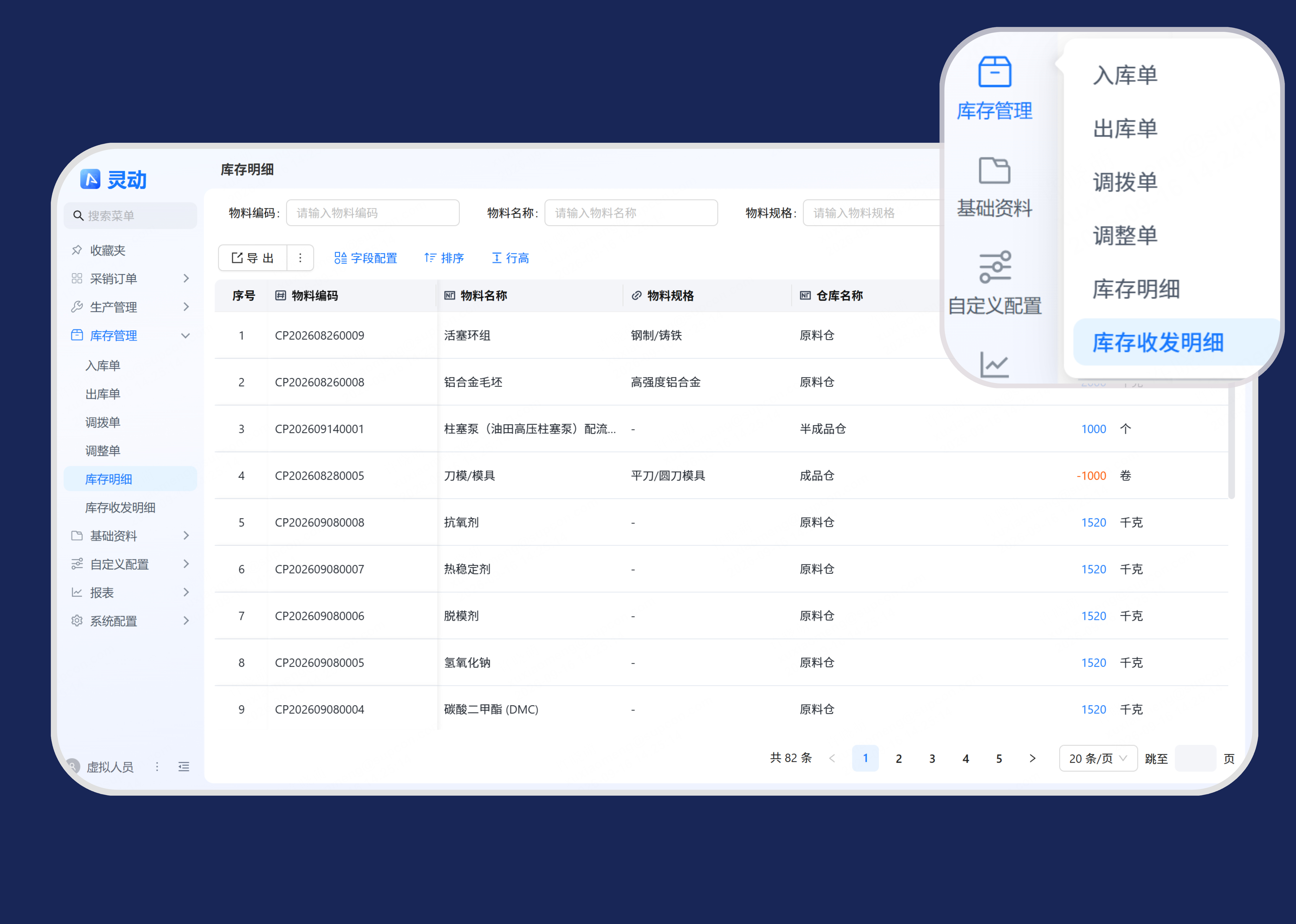Click the 生产管理 wrench icon

click(x=77, y=307)
